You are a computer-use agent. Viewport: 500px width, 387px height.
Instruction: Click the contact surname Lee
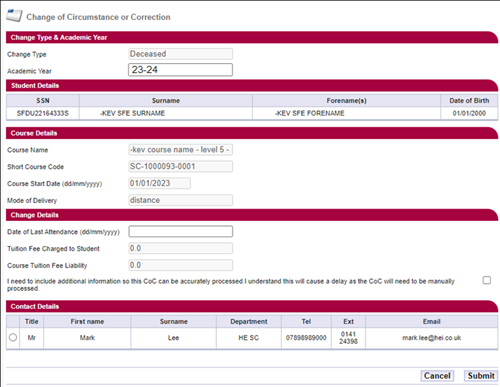tap(173, 338)
